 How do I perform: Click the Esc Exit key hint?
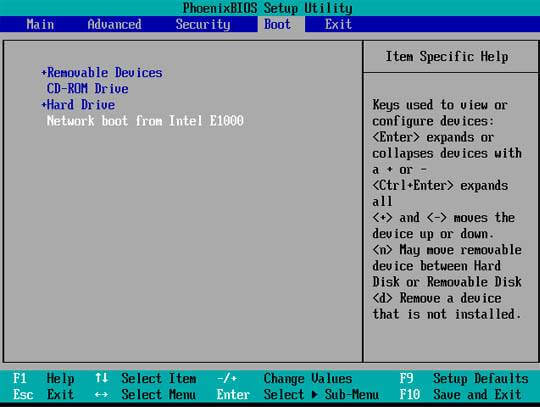click(x=43, y=394)
